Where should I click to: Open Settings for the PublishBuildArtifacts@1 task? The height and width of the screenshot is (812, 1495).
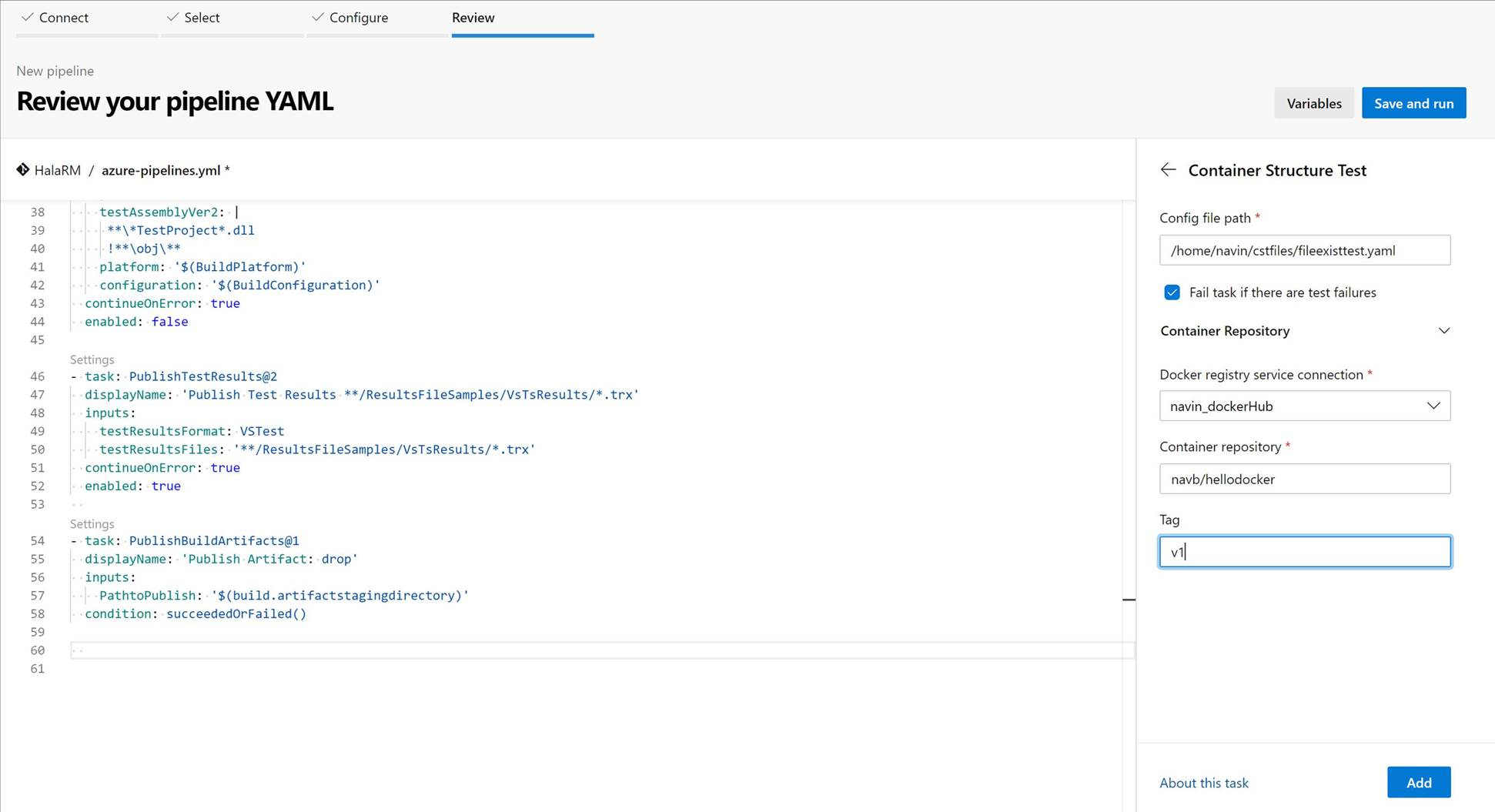[x=92, y=523]
